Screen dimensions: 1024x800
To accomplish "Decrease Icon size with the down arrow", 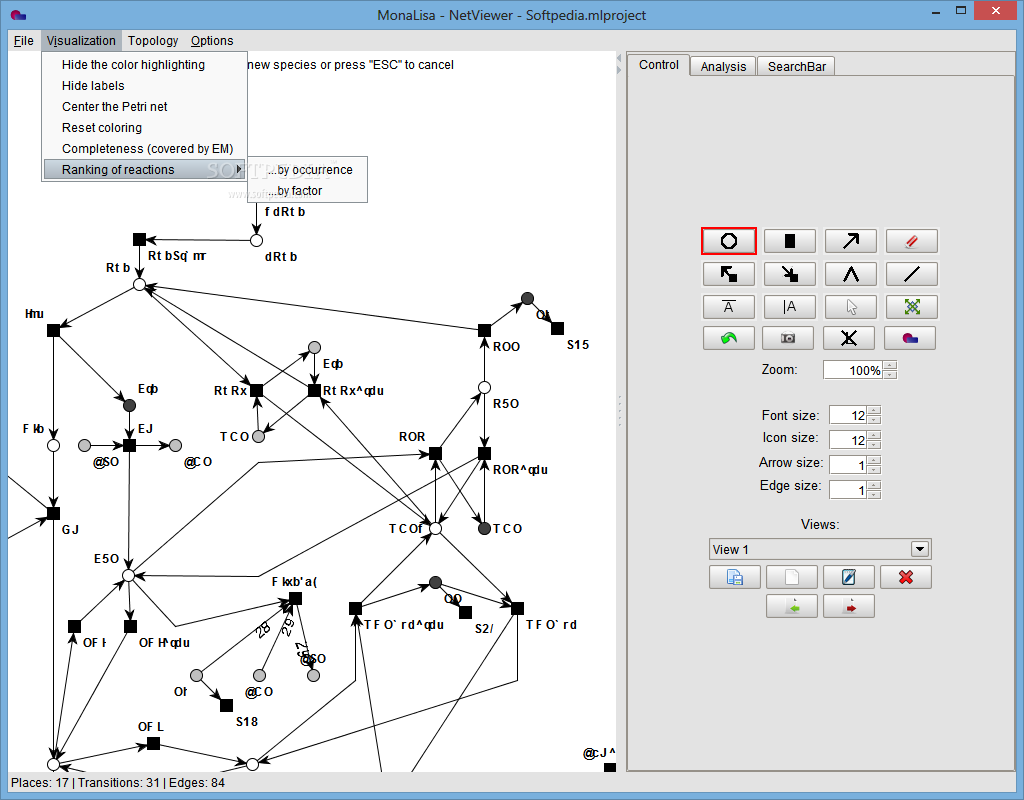I will point(874,444).
